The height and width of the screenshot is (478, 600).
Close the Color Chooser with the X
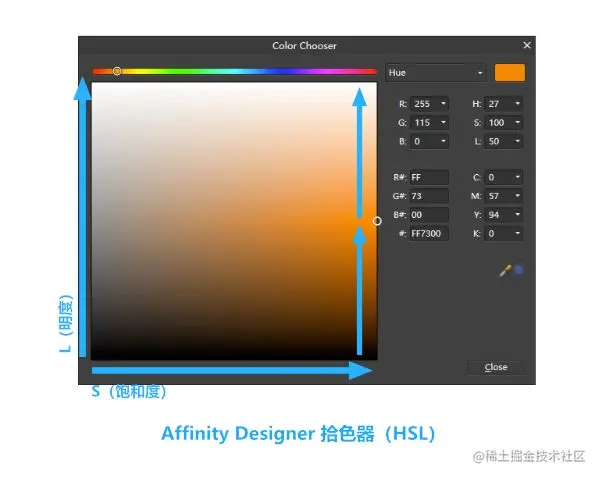527,46
